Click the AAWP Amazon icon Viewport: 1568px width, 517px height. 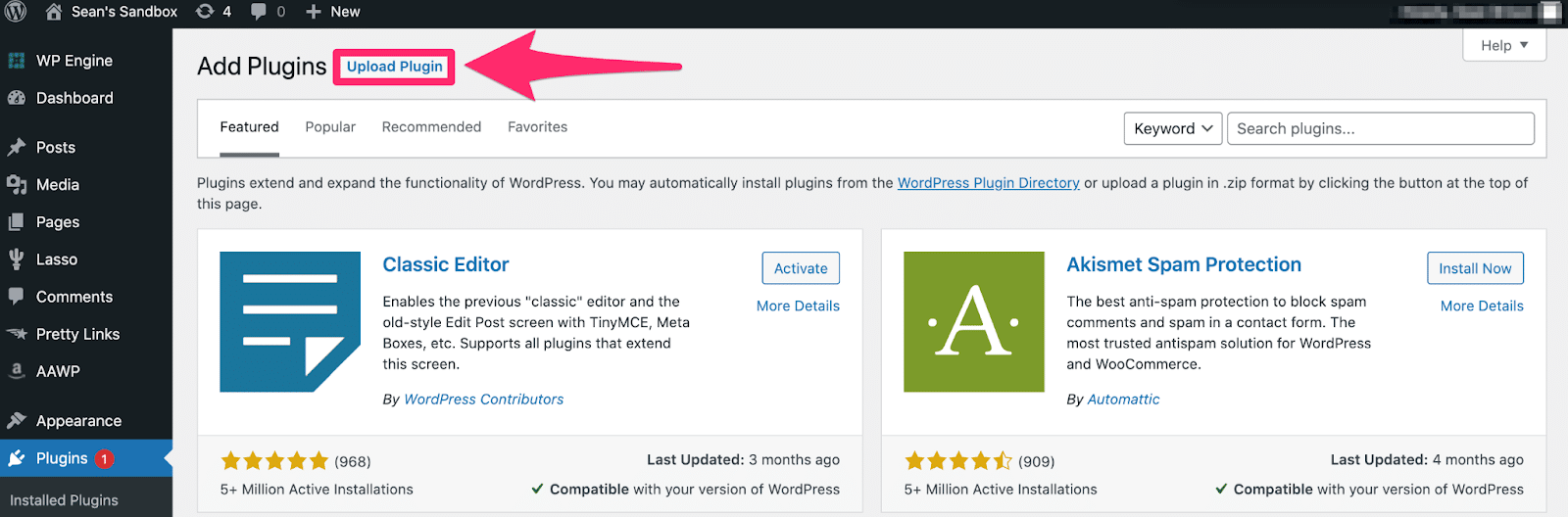tap(17, 371)
